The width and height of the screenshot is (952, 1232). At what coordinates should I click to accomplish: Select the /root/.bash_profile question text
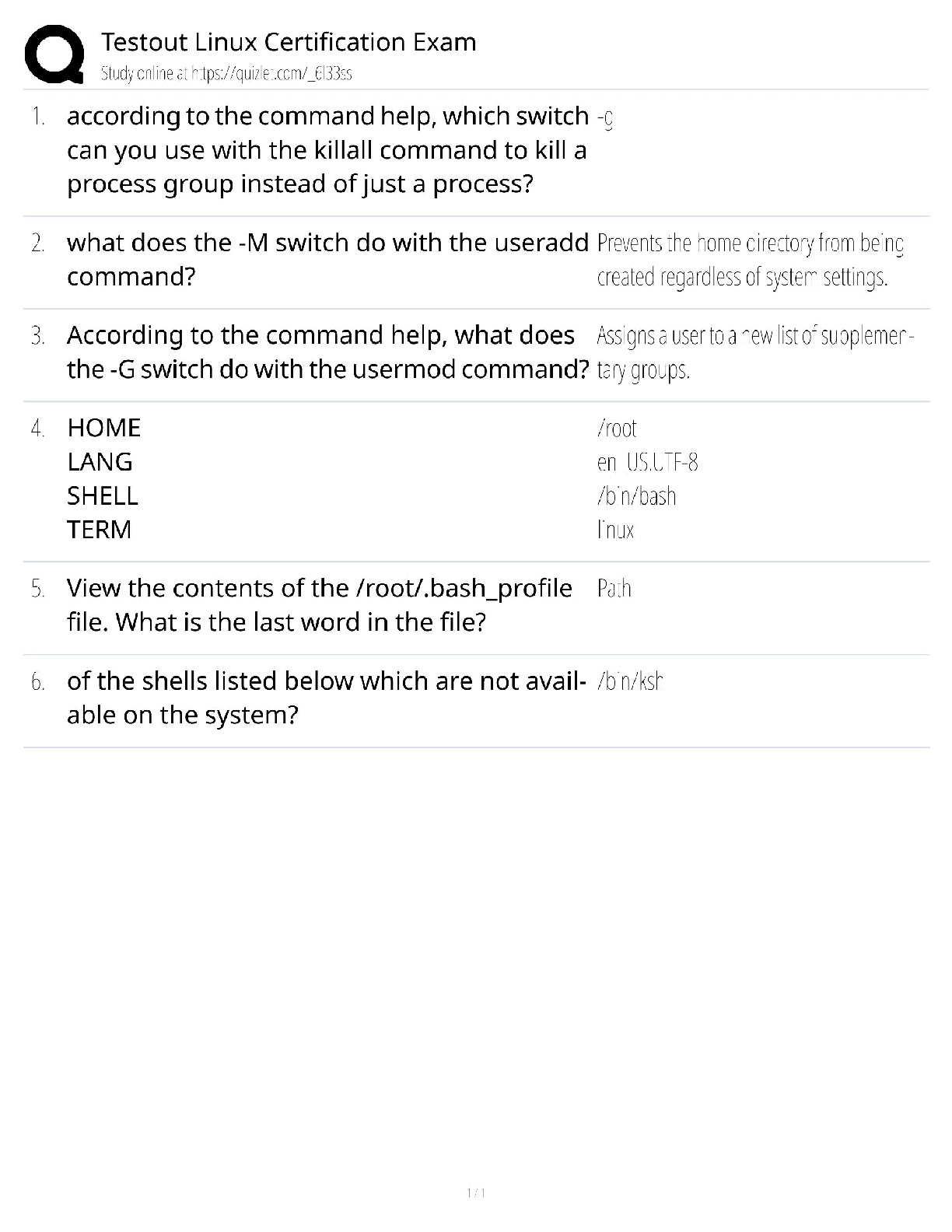tap(319, 605)
